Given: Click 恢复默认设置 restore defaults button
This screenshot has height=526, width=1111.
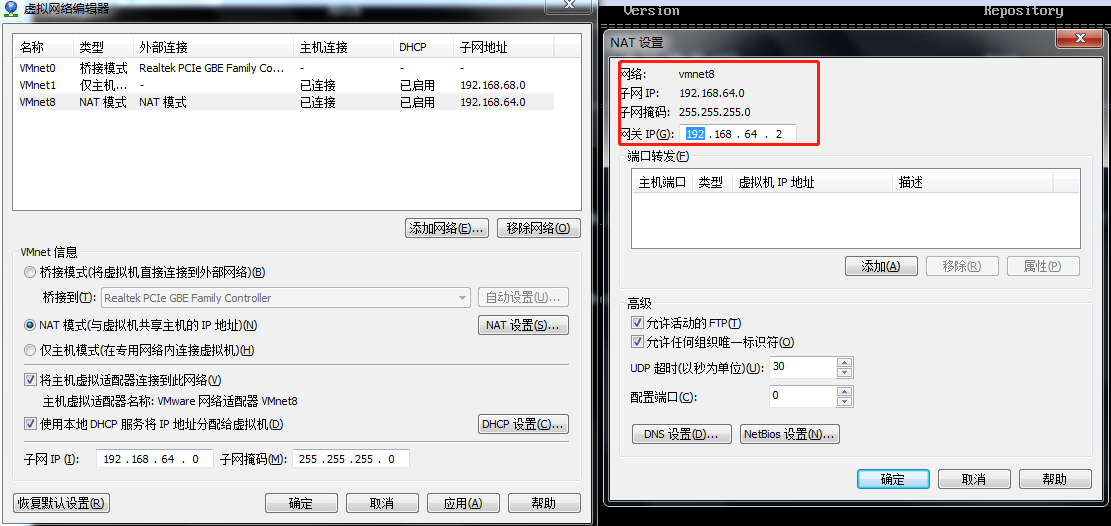Looking at the screenshot, I should tap(61, 503).
